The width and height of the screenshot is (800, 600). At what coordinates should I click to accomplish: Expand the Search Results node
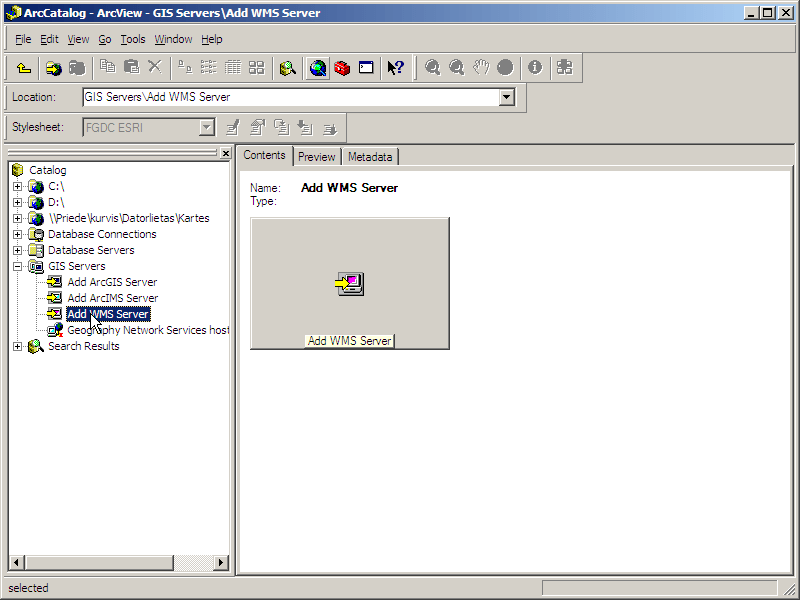coord(17,346)
